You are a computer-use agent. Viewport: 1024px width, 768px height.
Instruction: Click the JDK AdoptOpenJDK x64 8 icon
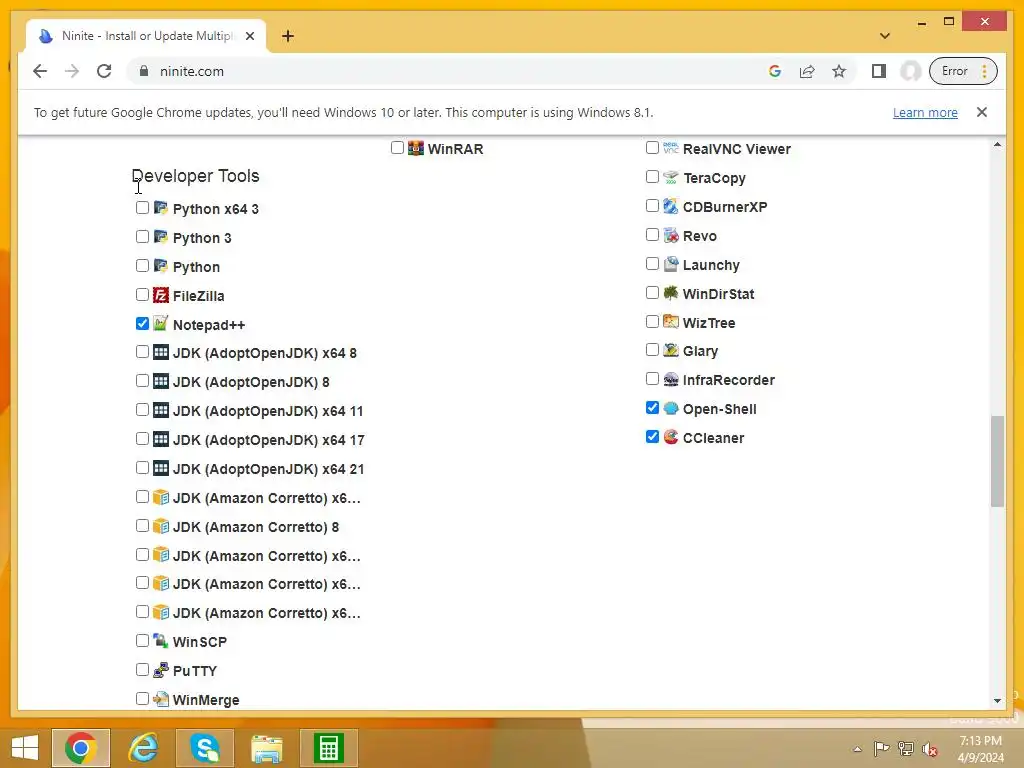(x=161, y=353)
